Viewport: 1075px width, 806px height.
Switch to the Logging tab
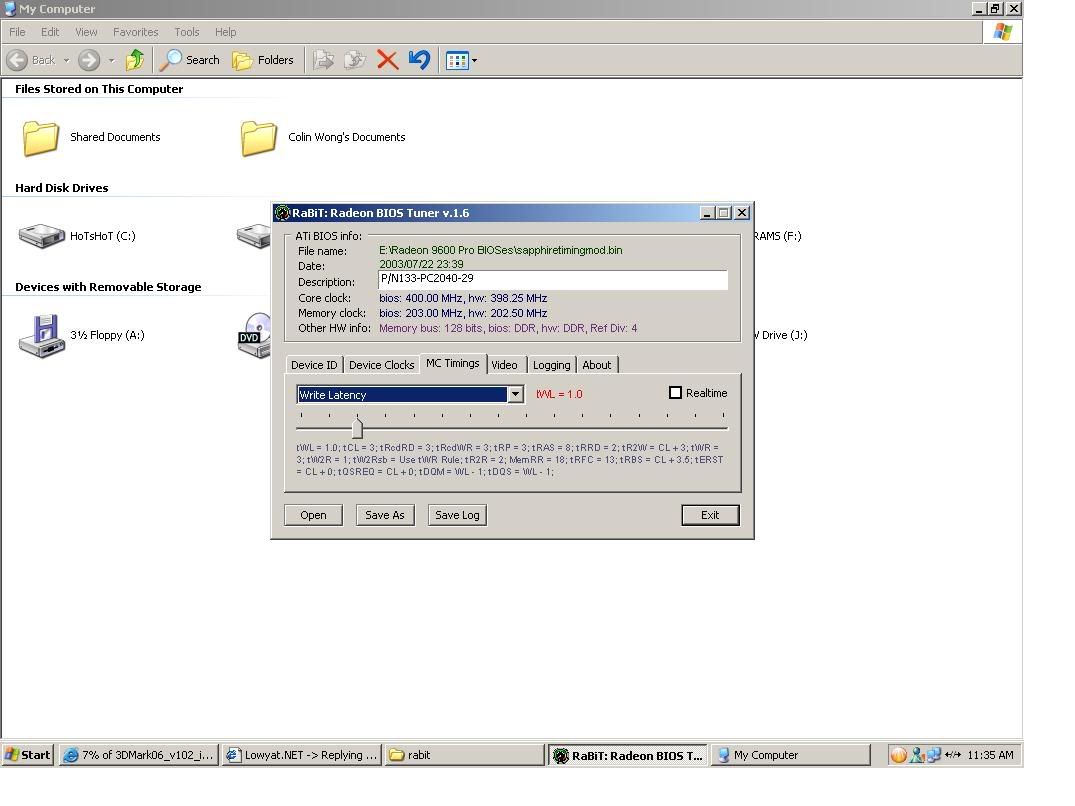click(551, 365)
